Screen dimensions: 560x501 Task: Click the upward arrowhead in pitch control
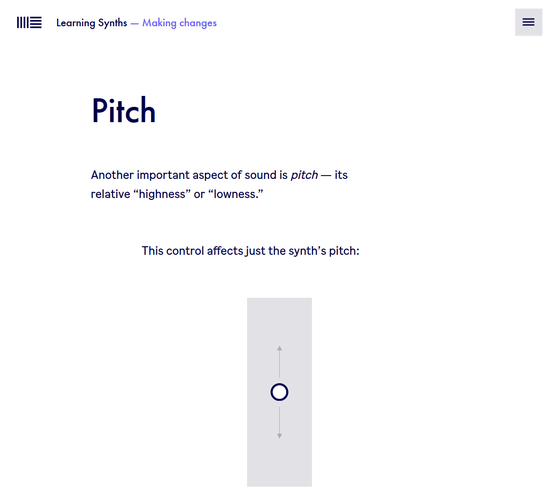pos(280,348)
